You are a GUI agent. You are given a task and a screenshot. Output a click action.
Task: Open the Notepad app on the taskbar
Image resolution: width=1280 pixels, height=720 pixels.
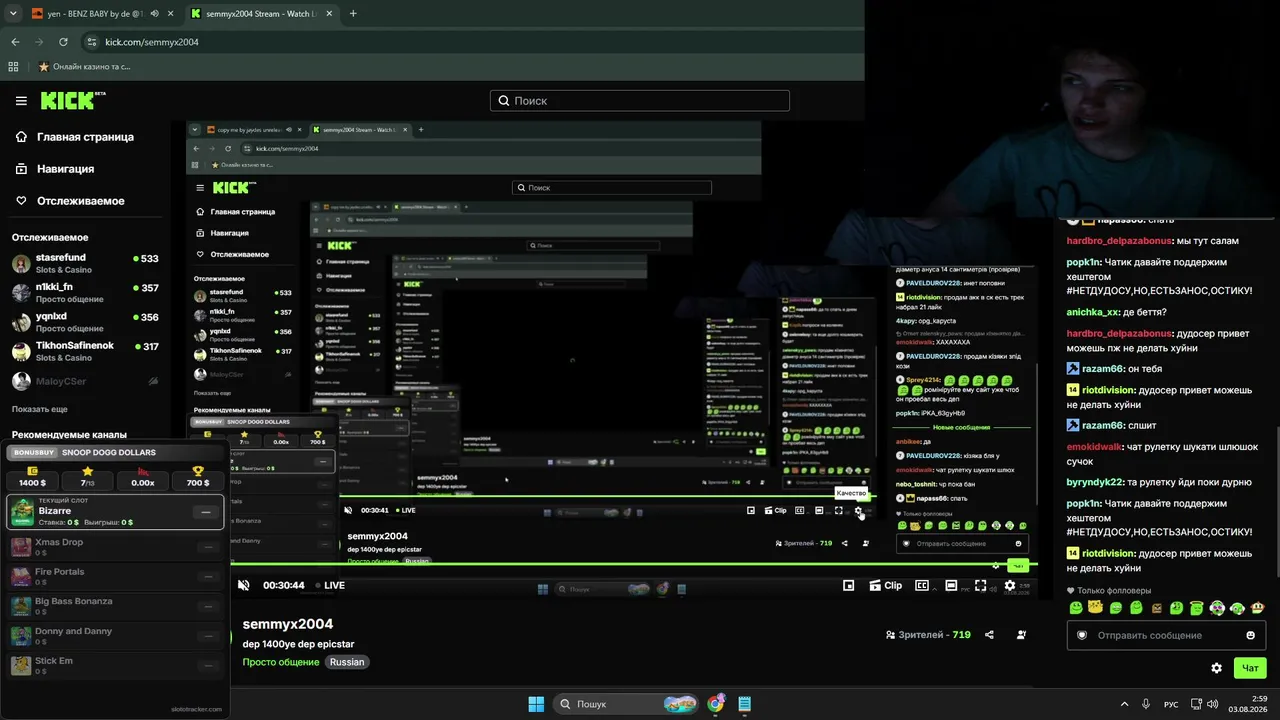(745, 704)
